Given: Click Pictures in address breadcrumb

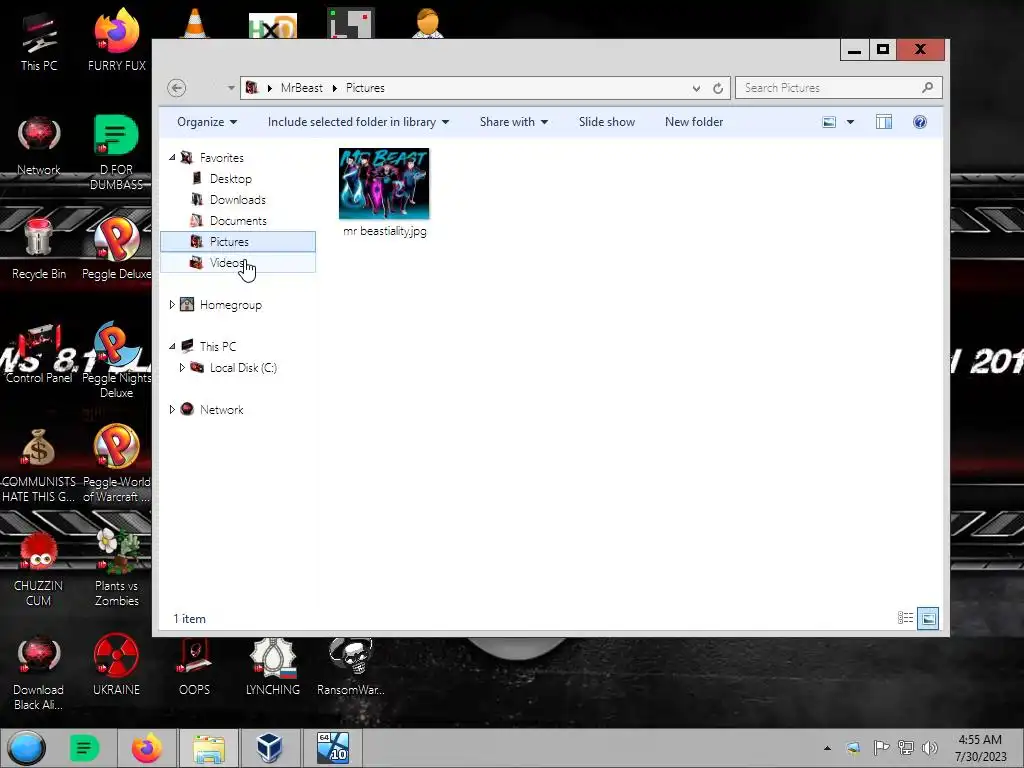Looking at the screenshot, I should (x=365, y=88).
